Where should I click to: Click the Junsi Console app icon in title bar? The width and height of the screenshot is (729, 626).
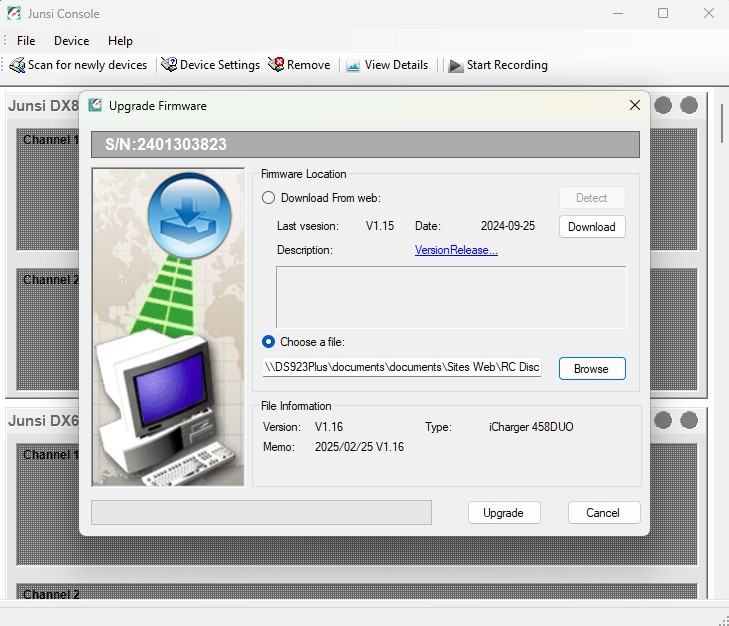tap(14, 14)
